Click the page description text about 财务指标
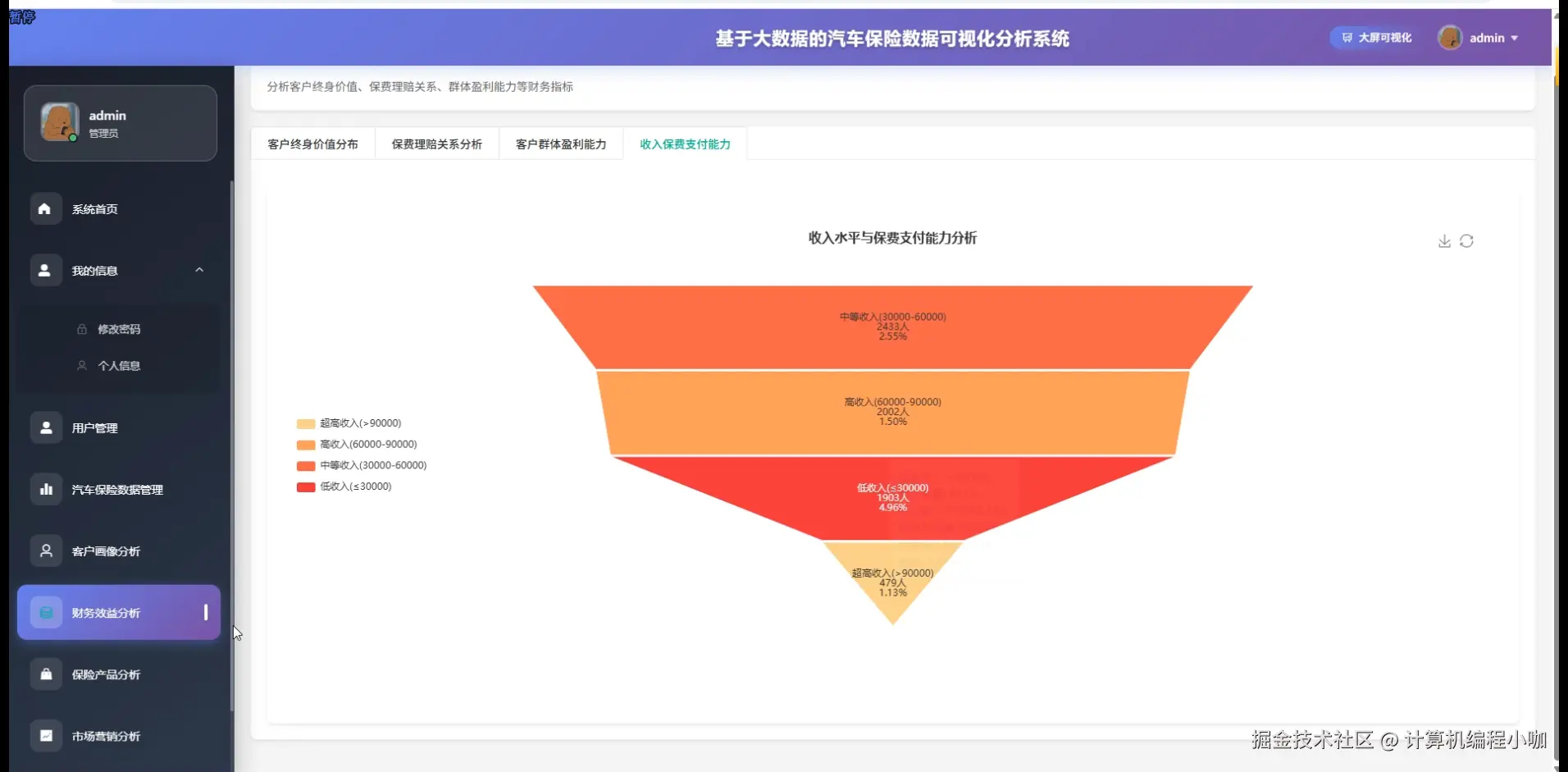The image size is (1568, 772). click(420, 86)
